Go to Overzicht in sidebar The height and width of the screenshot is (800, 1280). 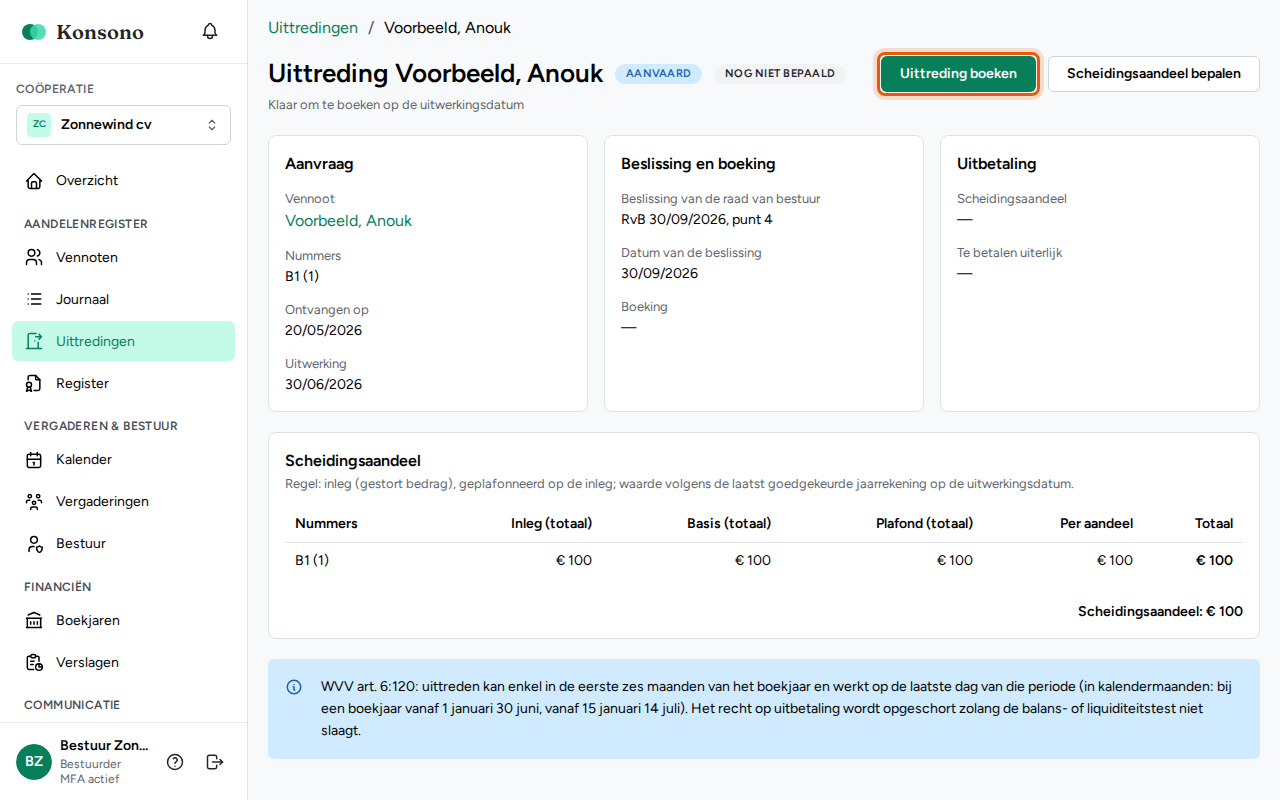(x=123, y=181)
